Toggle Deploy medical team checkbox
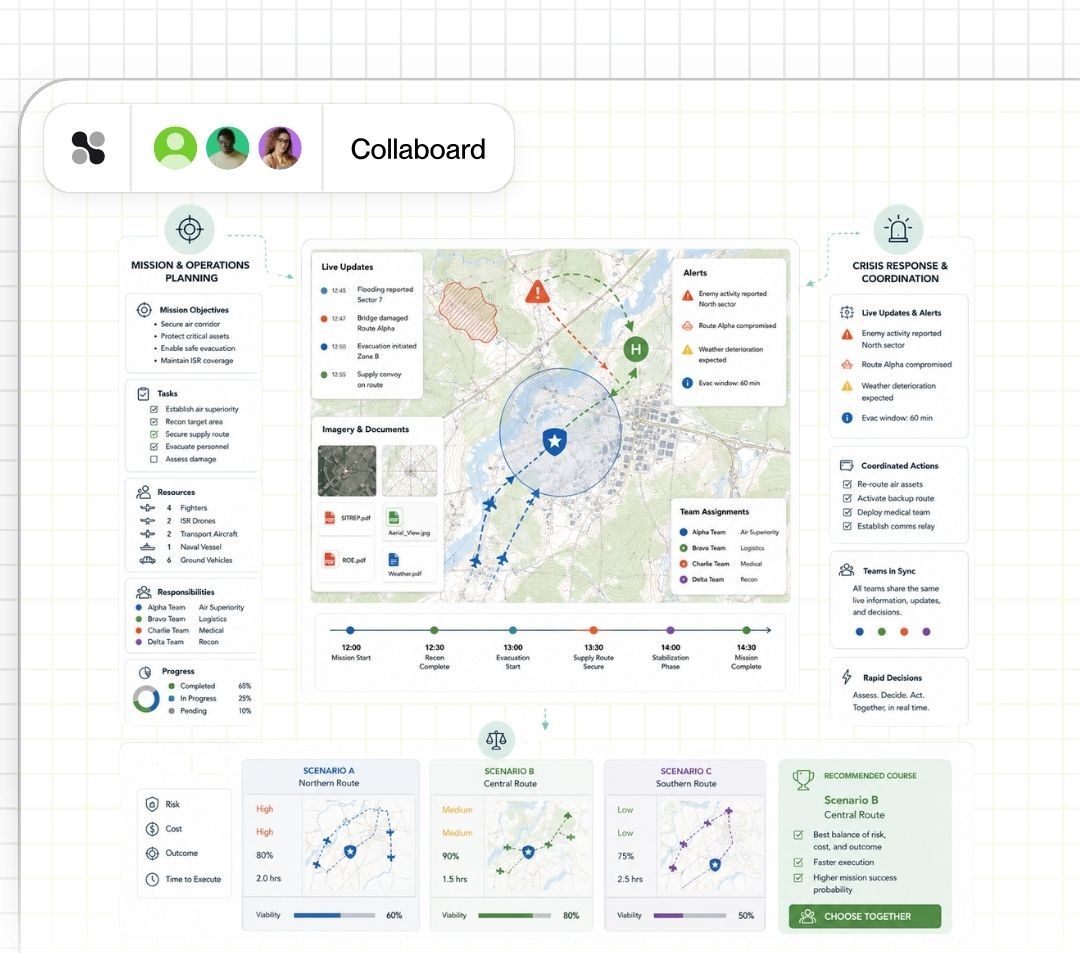The image size is (1080, 953). [x=847, y=512]
